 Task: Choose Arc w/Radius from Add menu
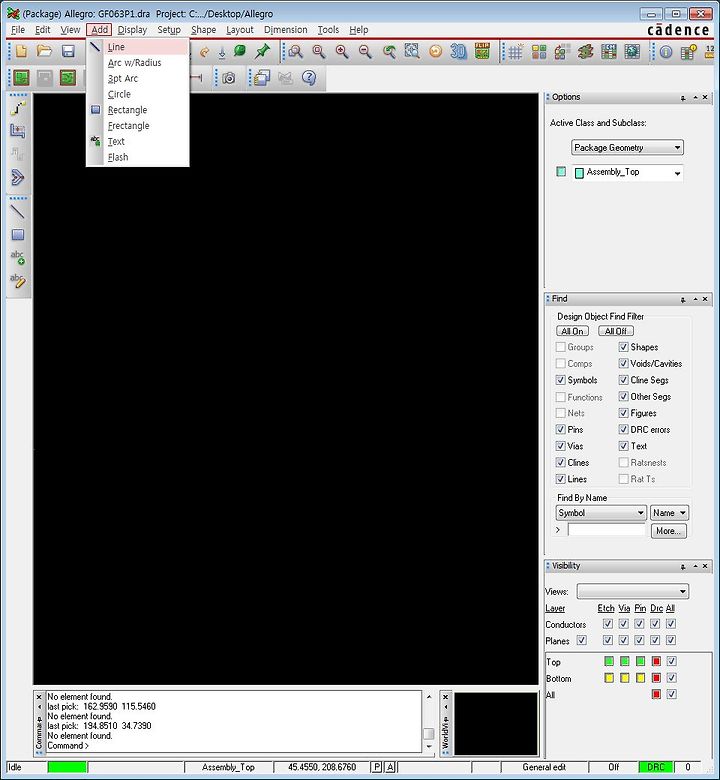click(138, 63)
